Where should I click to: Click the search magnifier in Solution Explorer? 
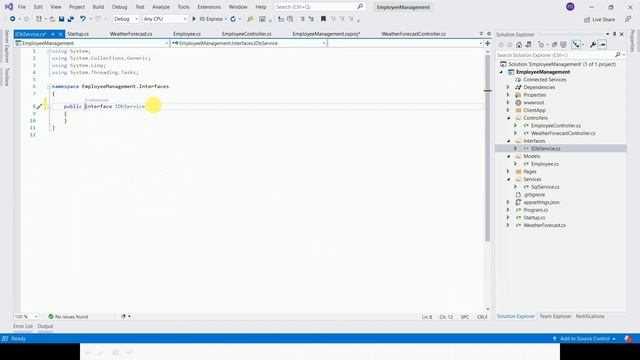pos(618,55)
